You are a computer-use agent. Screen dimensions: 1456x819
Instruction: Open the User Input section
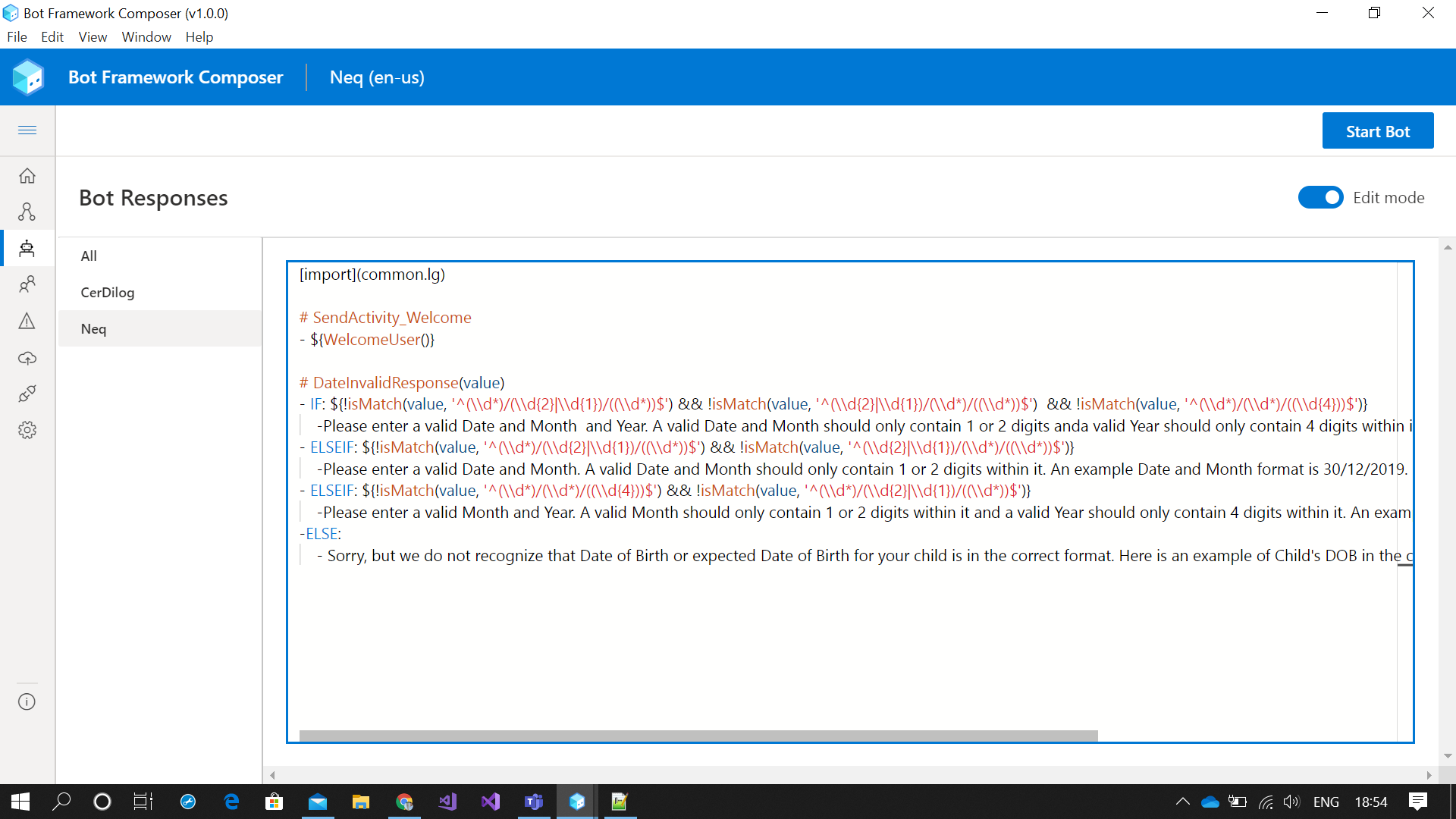point(27,284)
